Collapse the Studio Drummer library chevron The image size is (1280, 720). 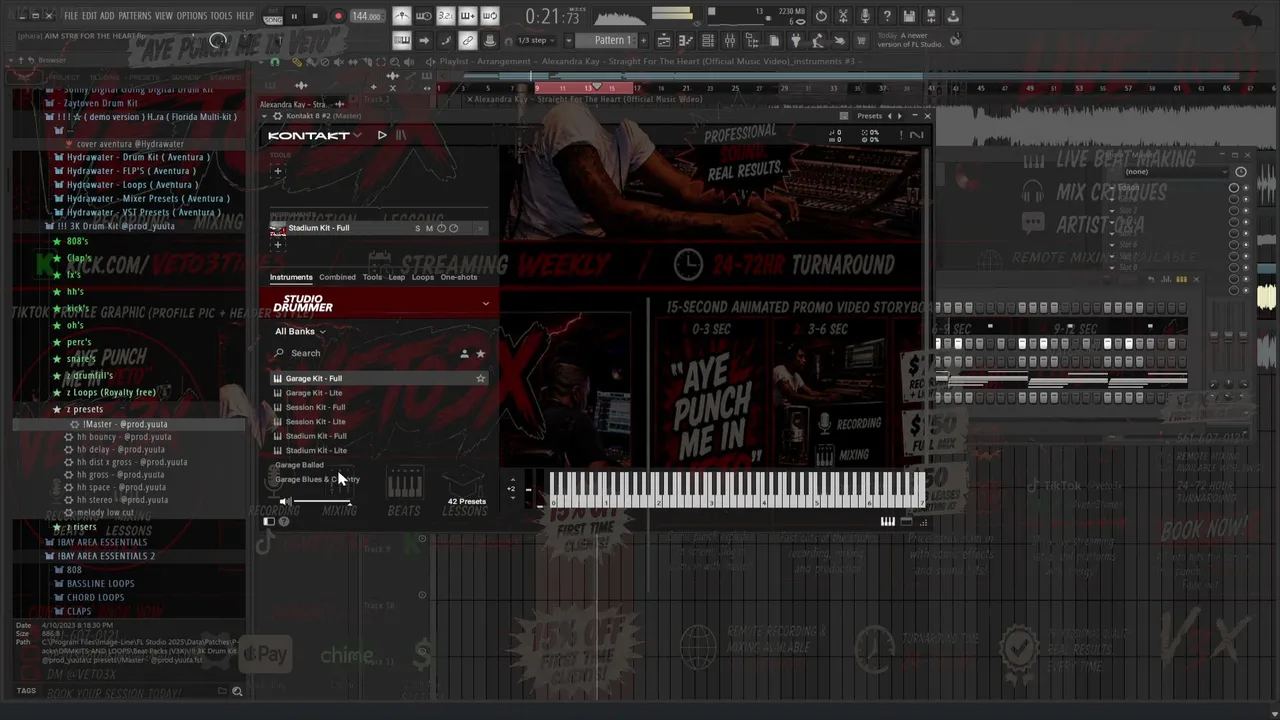pyautogui.click(x=486, y=304)
